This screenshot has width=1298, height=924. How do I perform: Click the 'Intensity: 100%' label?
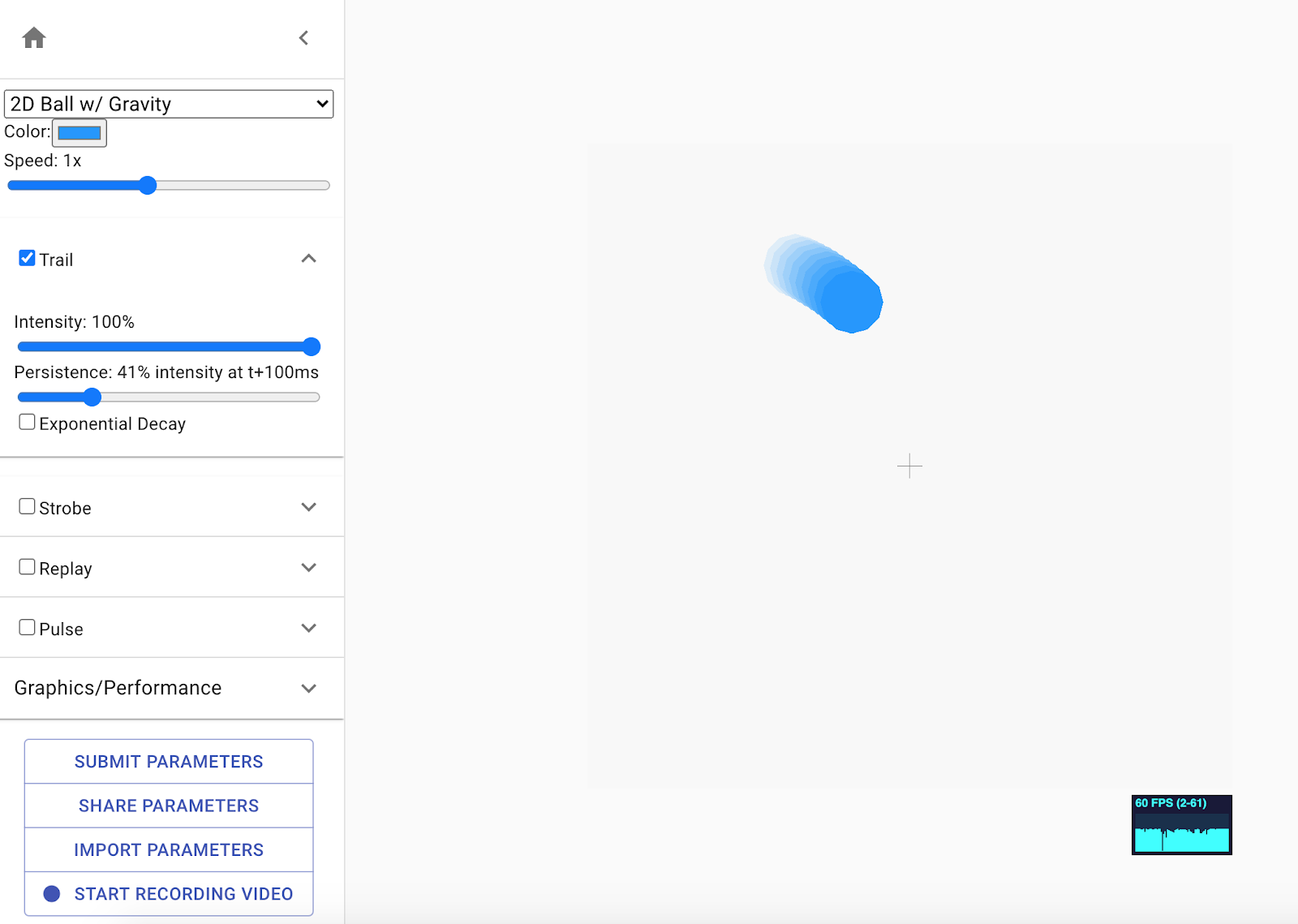tap(75, 322)
